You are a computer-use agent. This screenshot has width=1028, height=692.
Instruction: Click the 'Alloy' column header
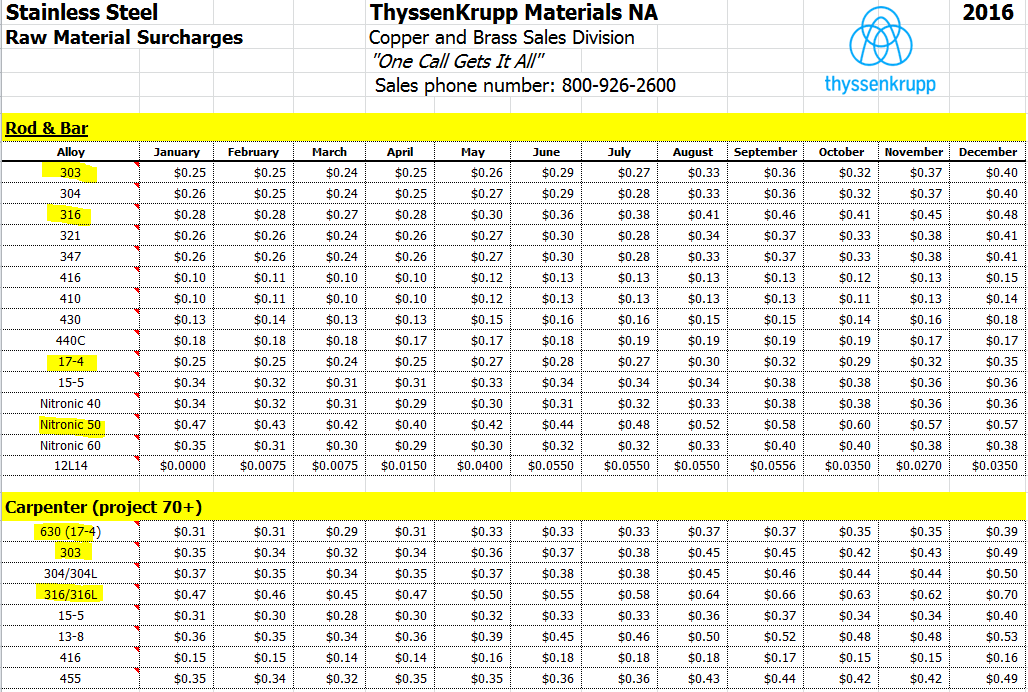[70, 151]
